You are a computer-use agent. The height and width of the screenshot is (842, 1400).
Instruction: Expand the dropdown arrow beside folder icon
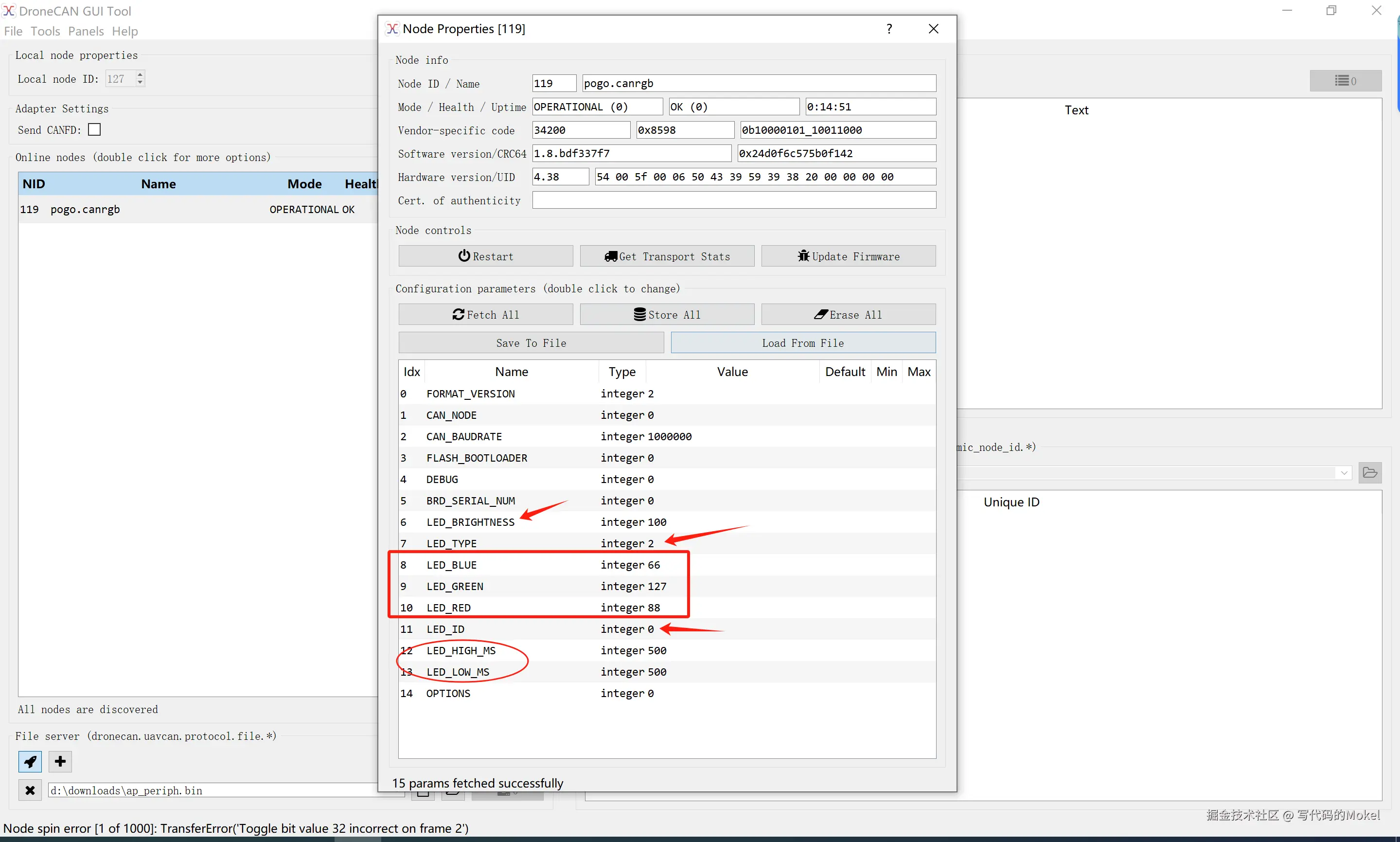point(1344,473)
